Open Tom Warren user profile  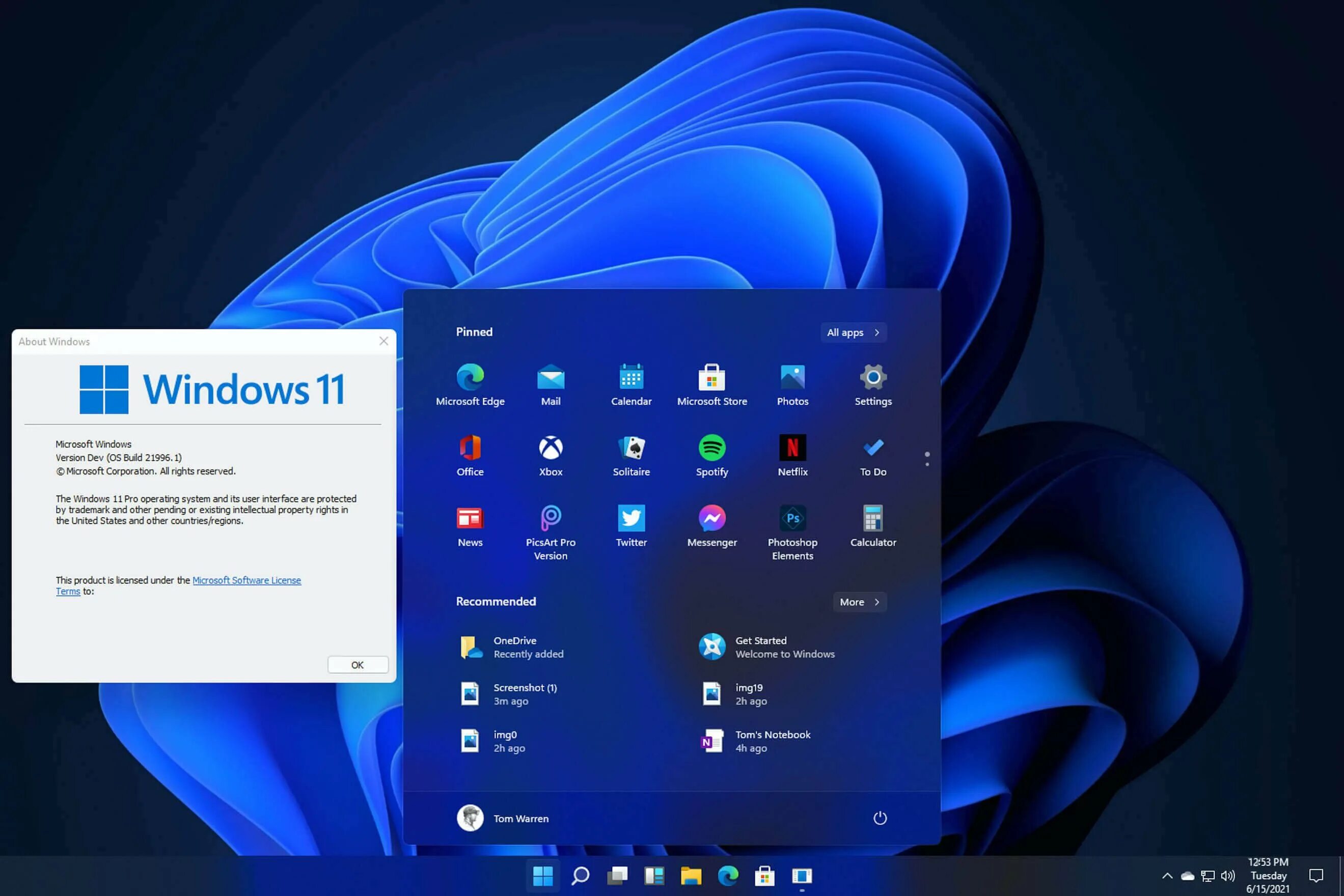[502, 818]
